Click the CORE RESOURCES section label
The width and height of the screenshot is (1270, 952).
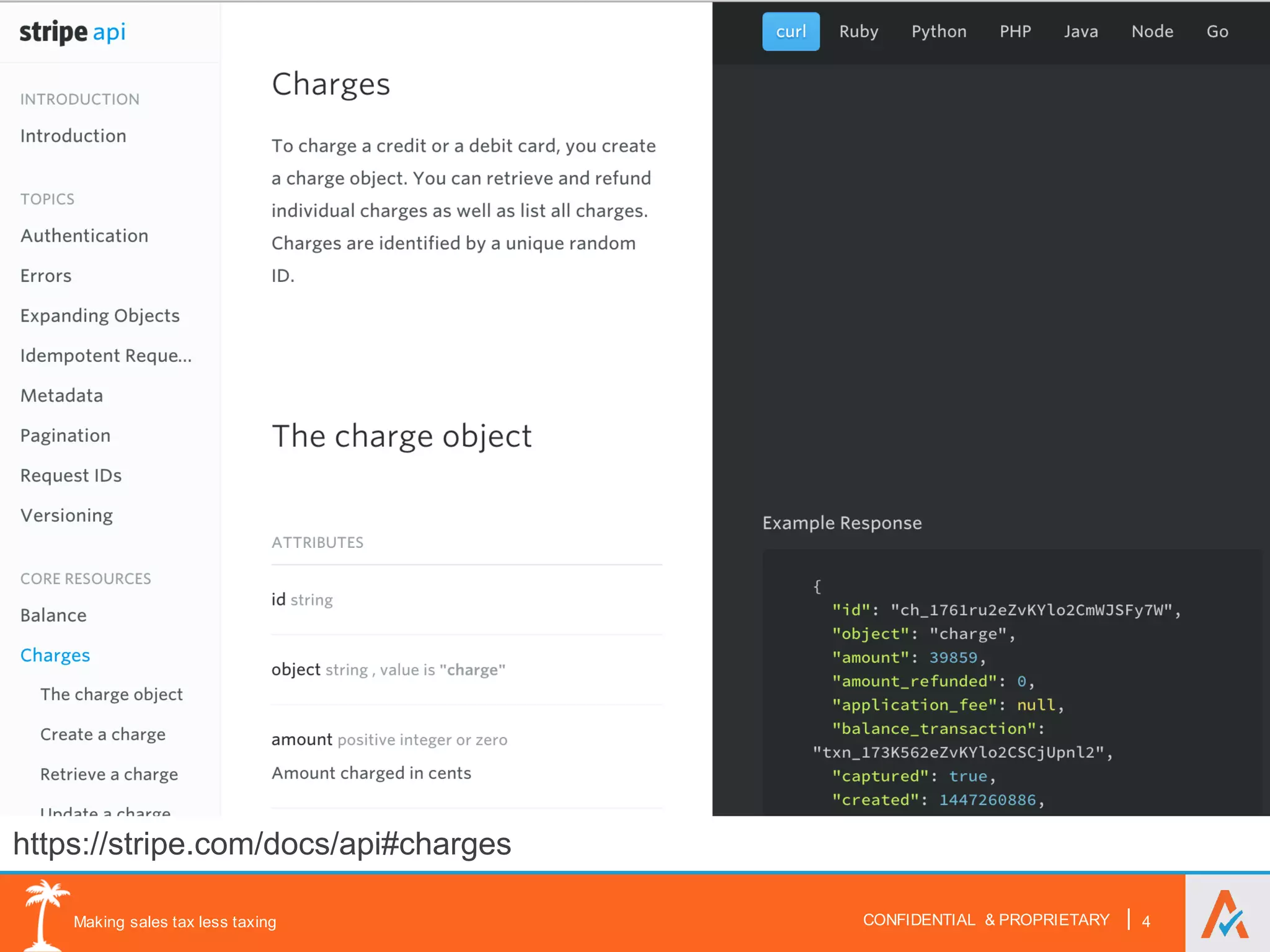point(86,579)
